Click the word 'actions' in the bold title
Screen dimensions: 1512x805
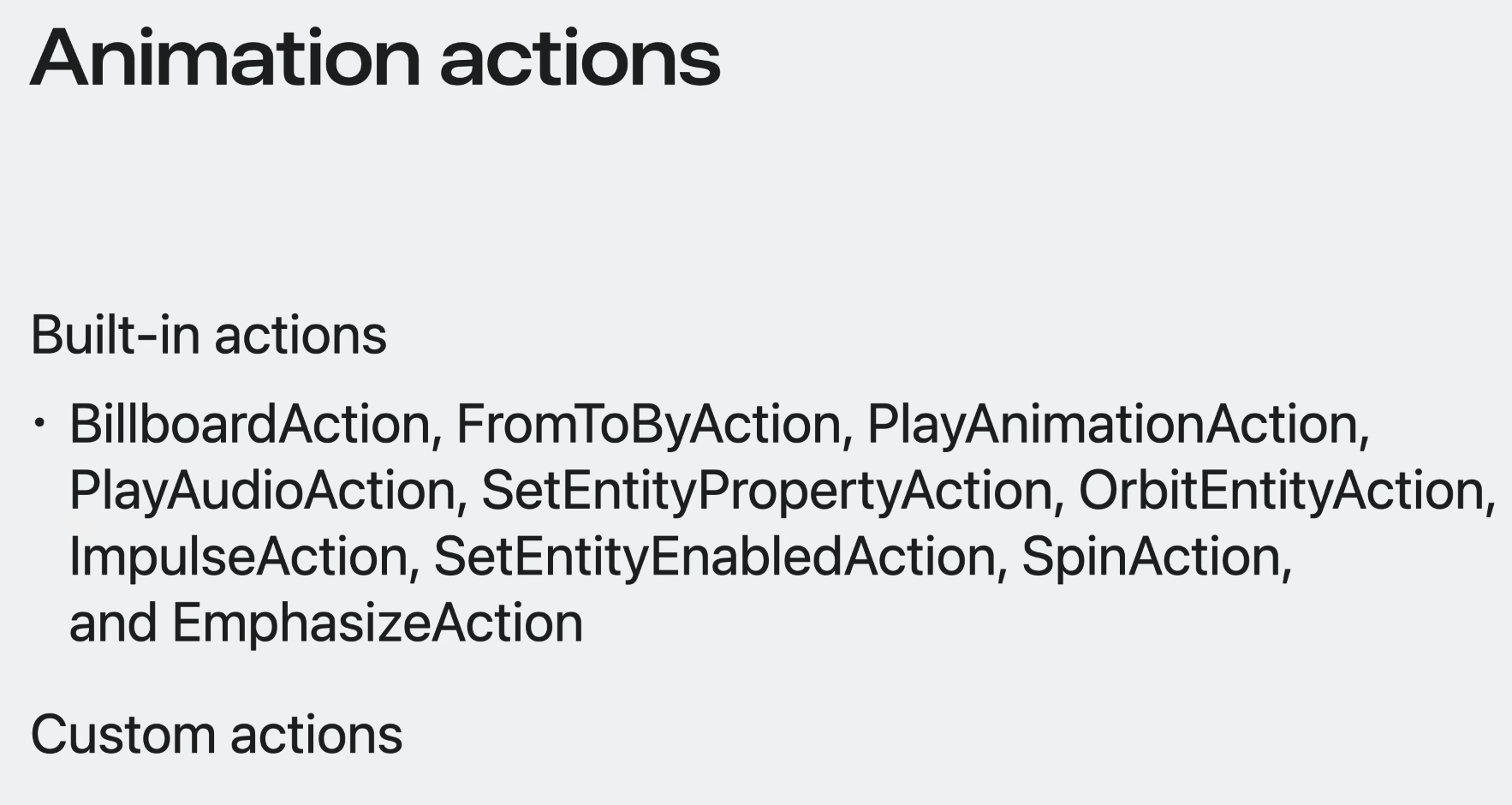click(x=580, y=58)
